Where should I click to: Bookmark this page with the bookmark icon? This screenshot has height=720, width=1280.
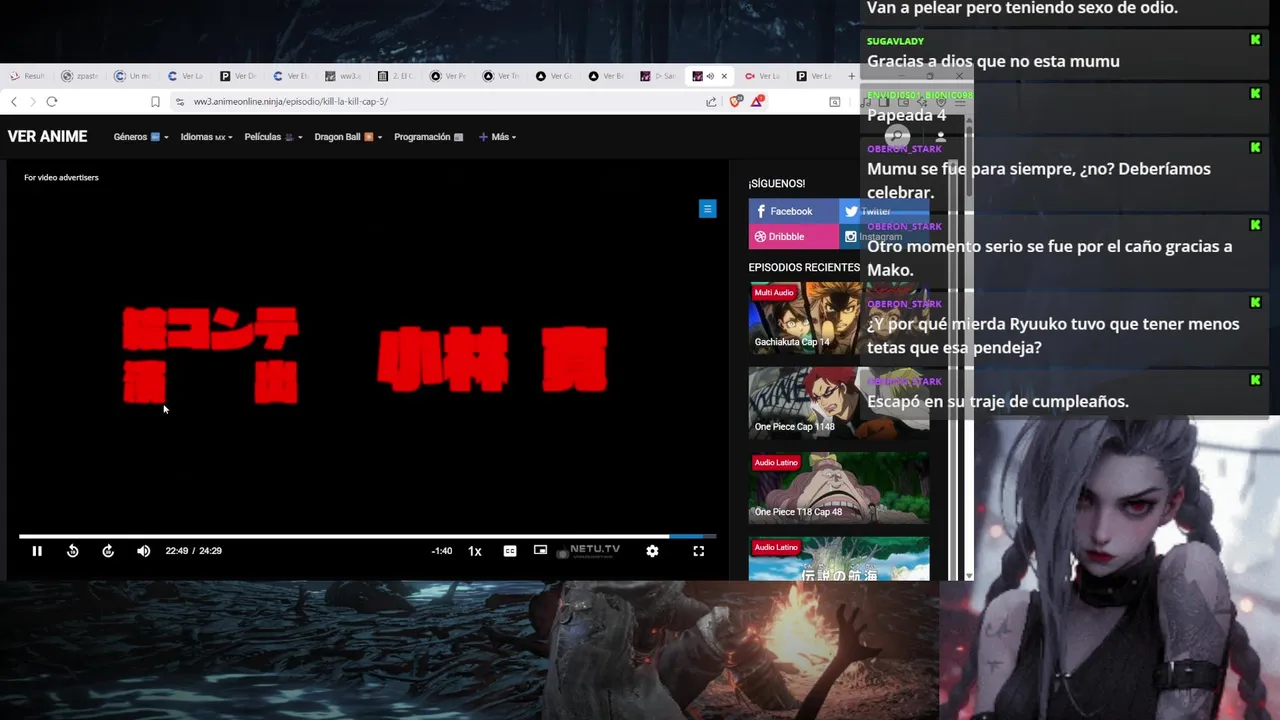pos(155,101)
